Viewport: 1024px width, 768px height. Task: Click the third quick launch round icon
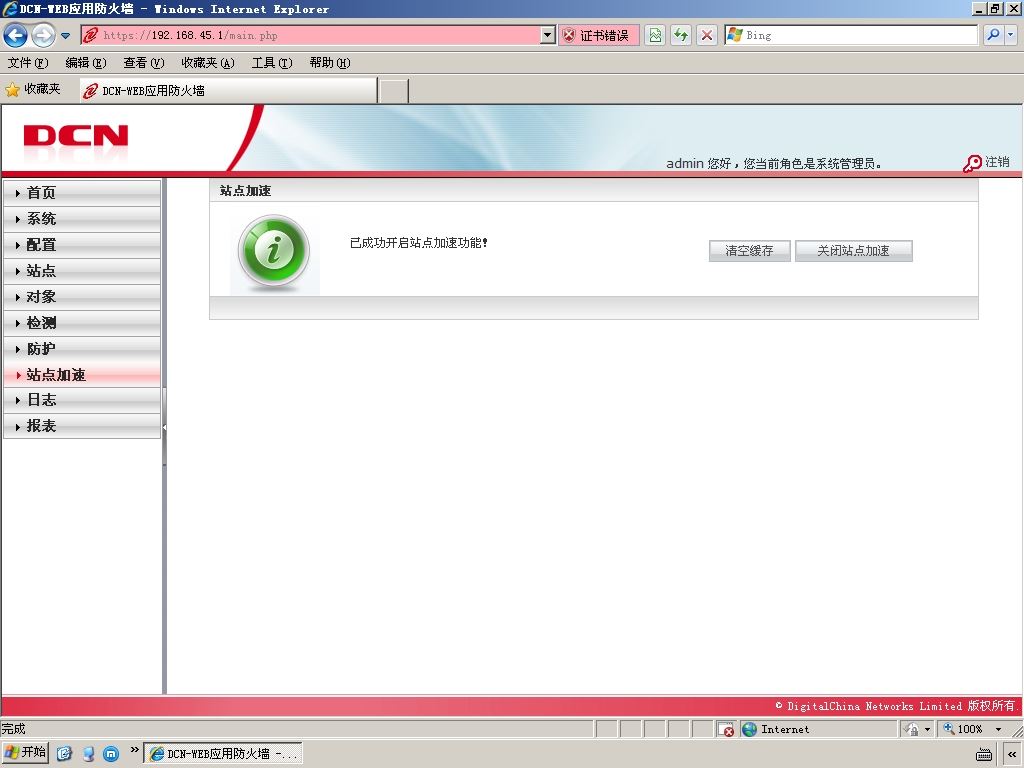(x=111, y=754)
